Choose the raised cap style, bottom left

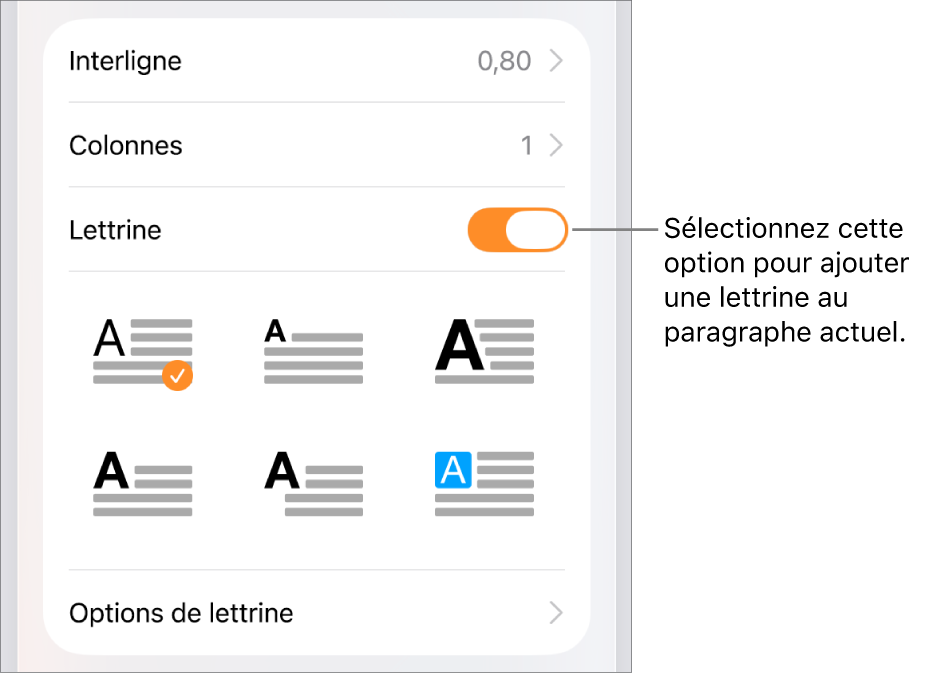pyautogui.click(x=142, y=484)
